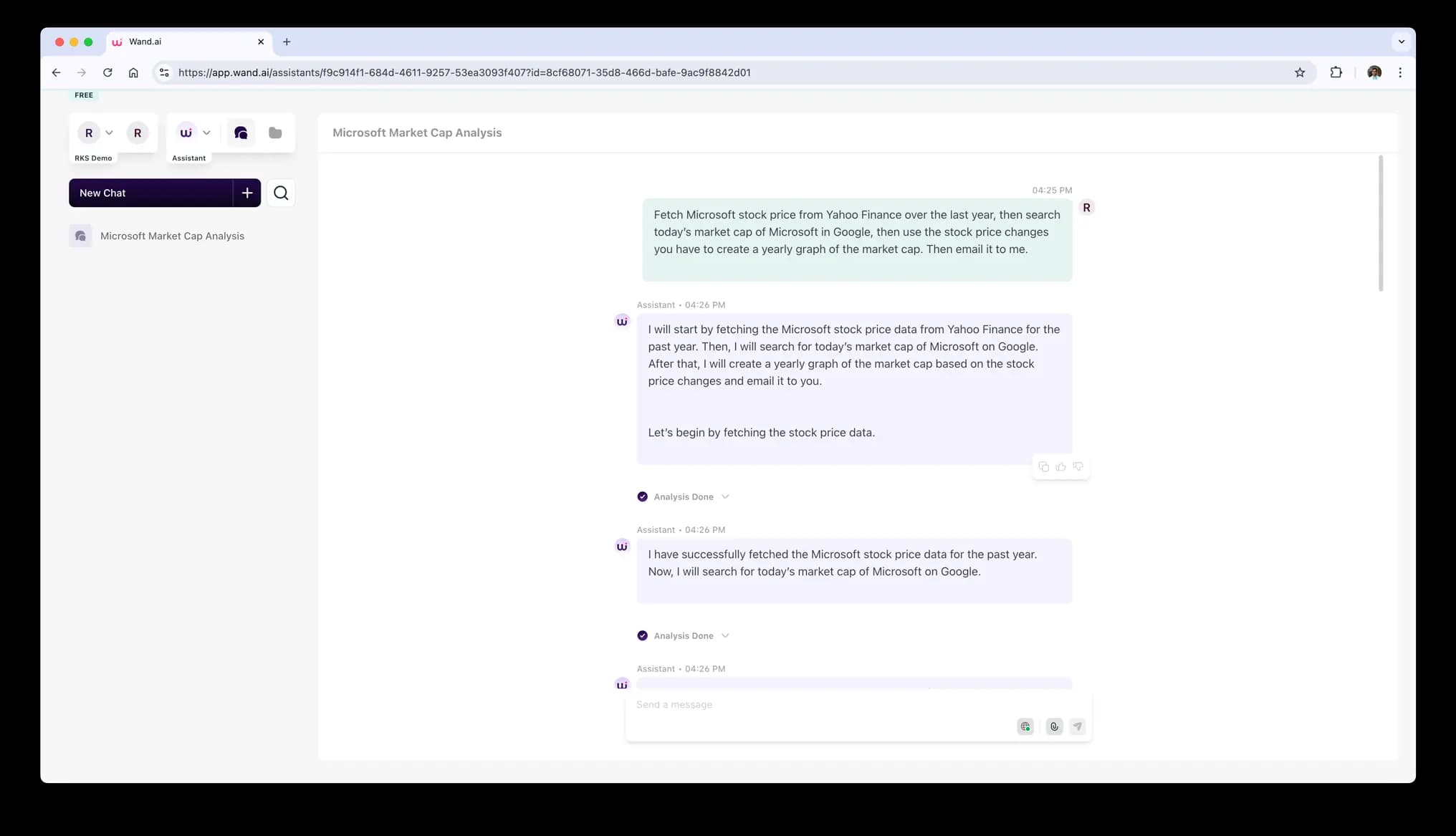The height and width of the screenshot is (836, 1456).
Task: Click the conversation vertical scrollbar
Action: coord(1381,223)
